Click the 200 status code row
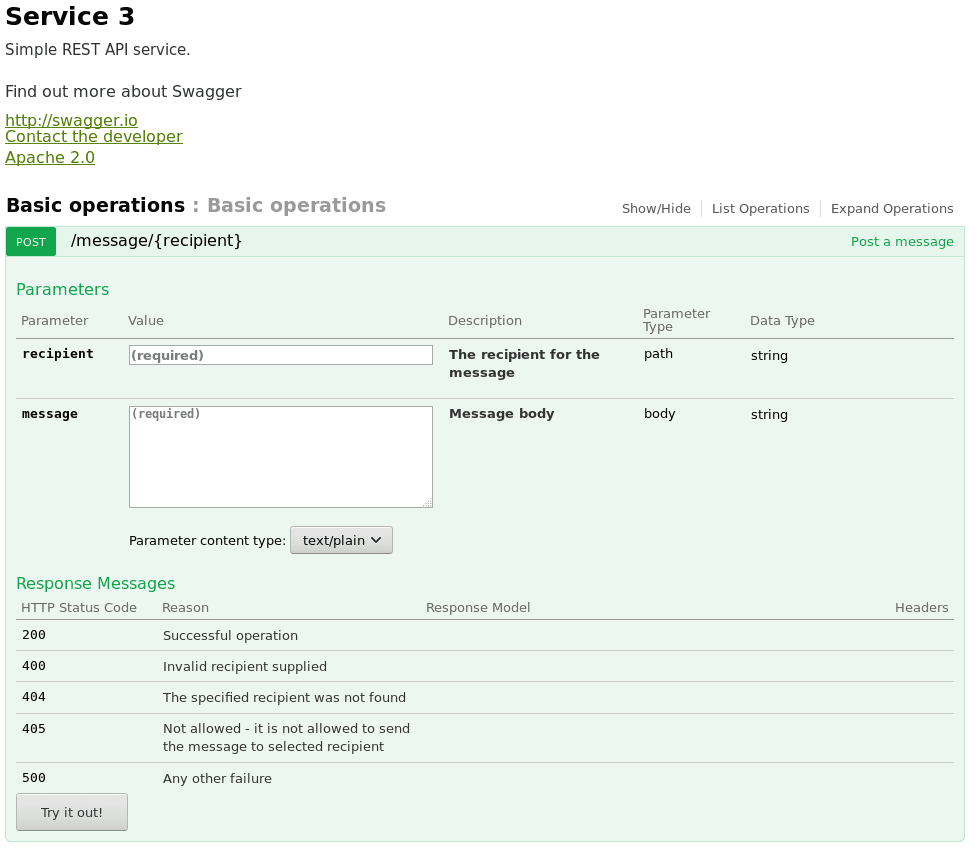 [x=34, y=635]
